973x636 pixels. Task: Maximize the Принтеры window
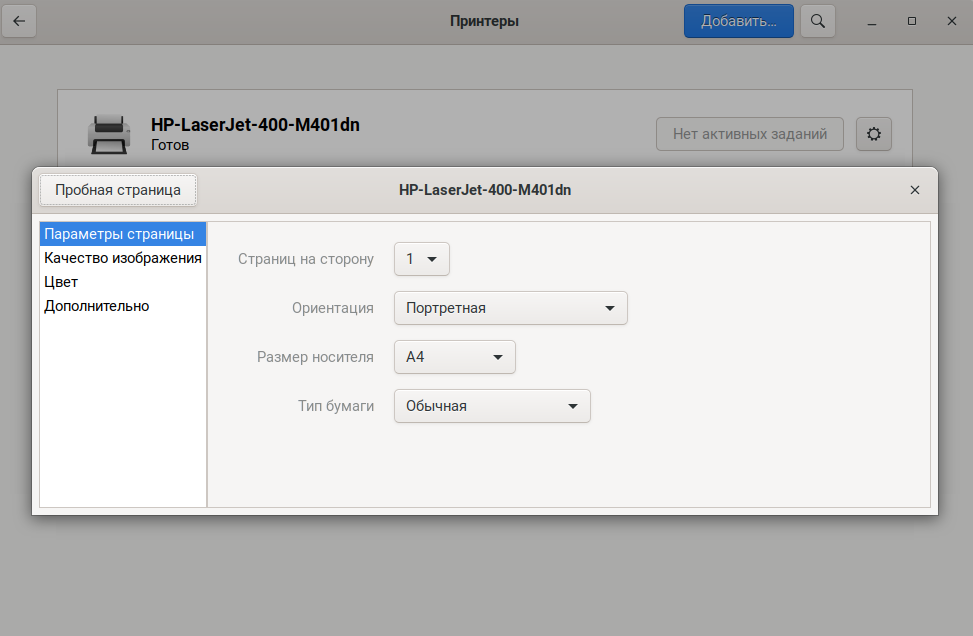click(x=911, y=21)
